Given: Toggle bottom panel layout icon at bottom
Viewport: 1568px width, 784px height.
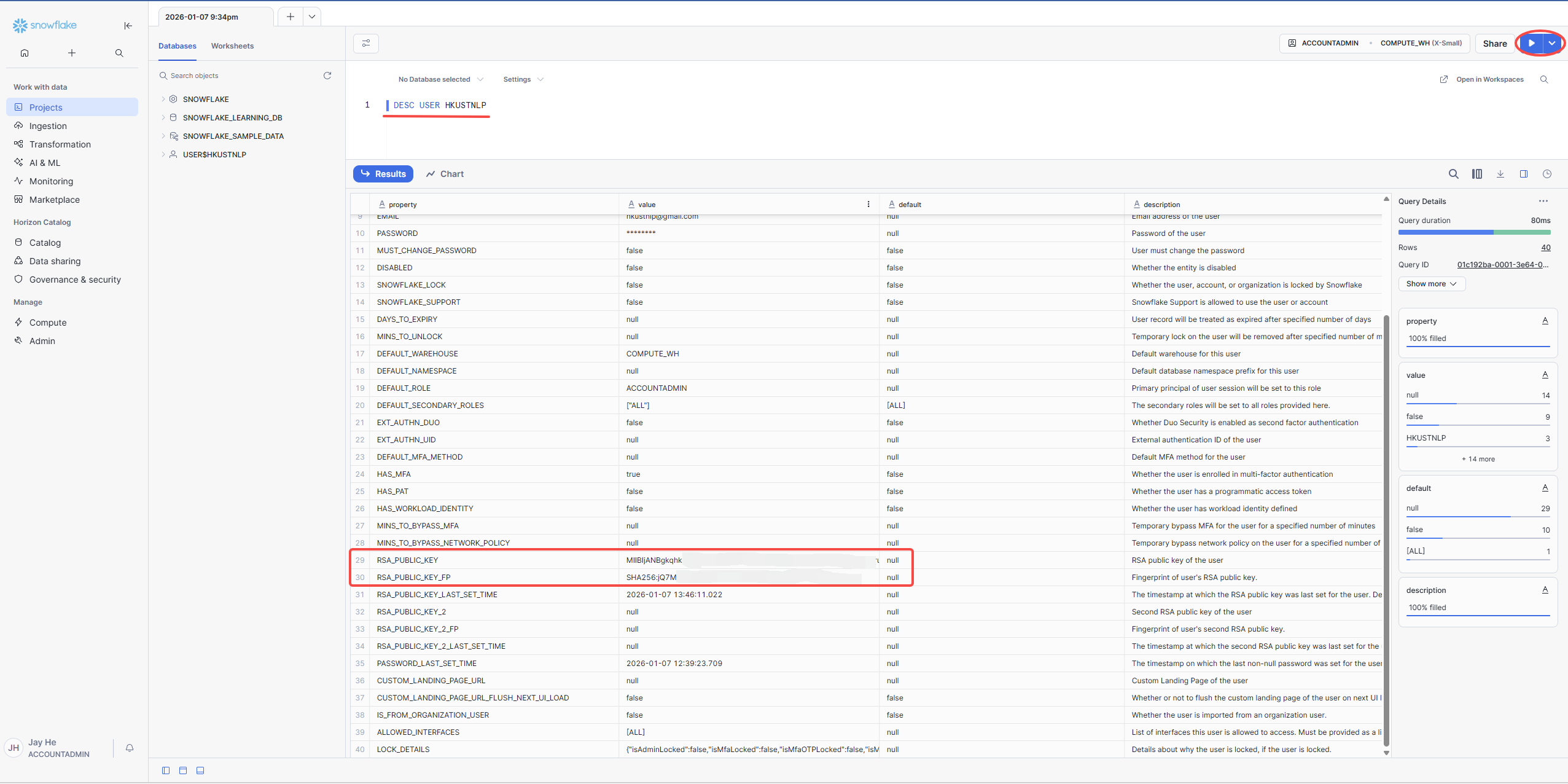Looking at the screenshot, I should 200,770.
